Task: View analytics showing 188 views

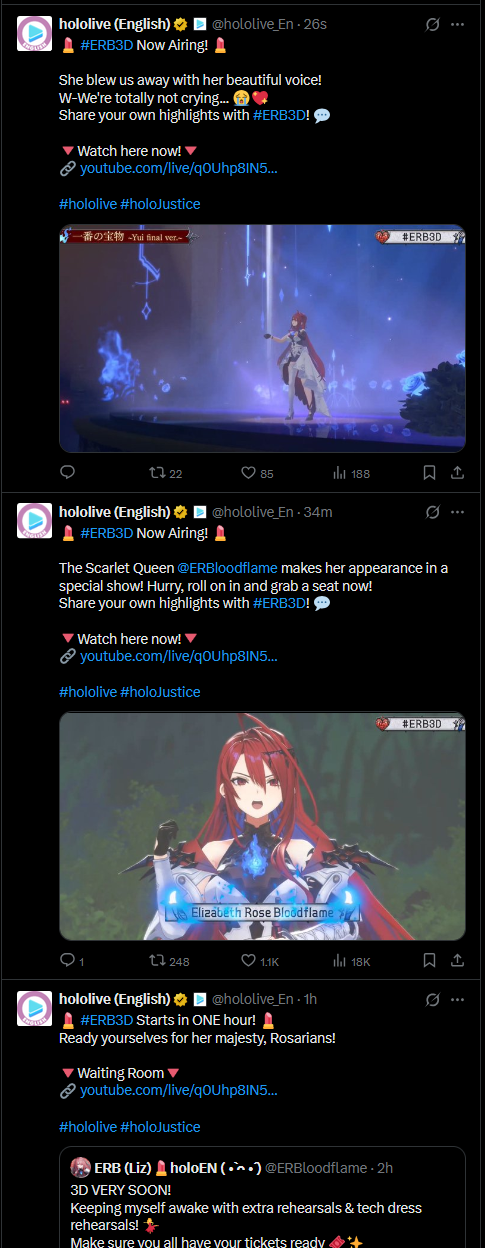Action: [x=350, y=473]
